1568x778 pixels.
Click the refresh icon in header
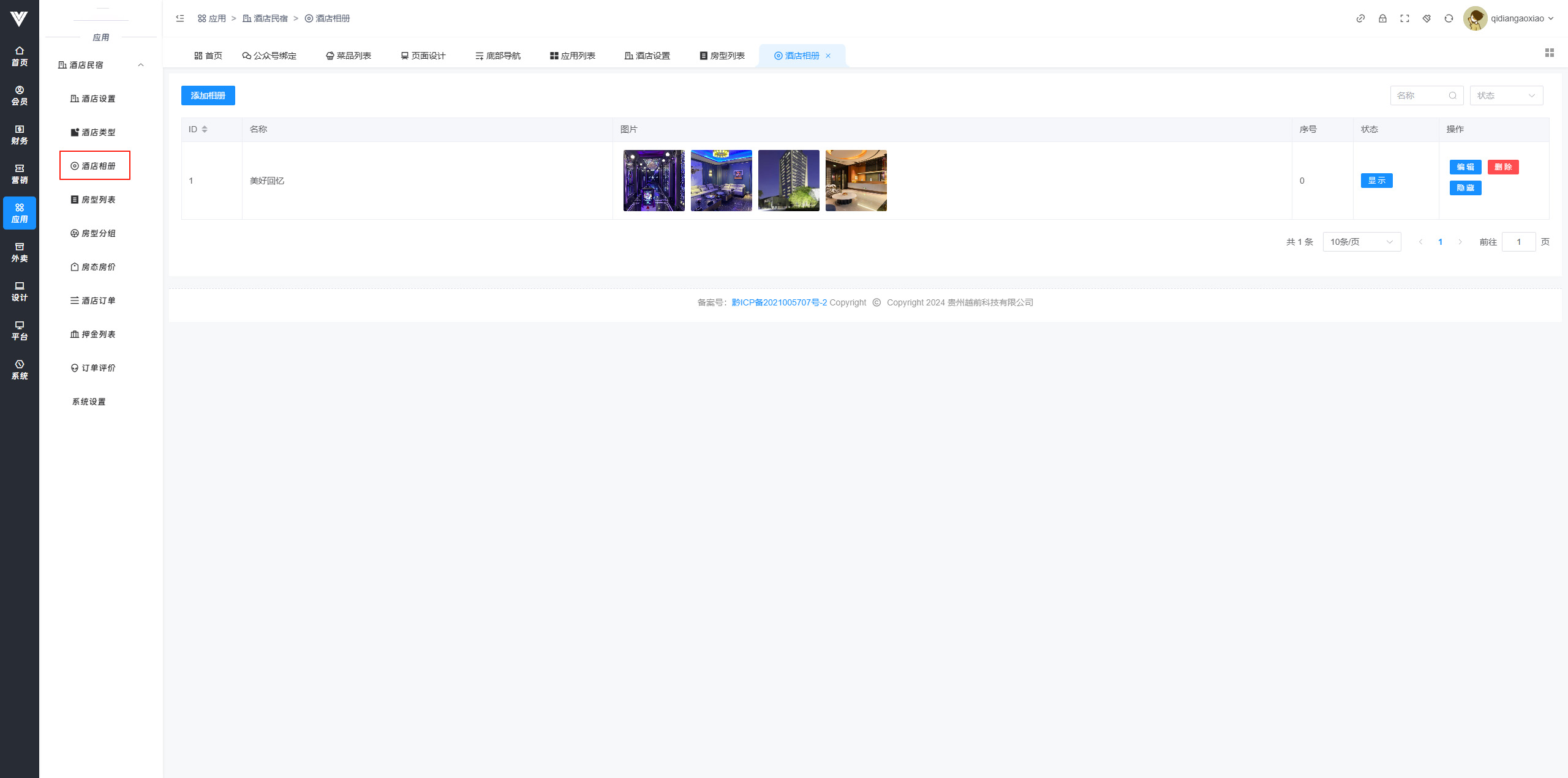[1449, 18]
